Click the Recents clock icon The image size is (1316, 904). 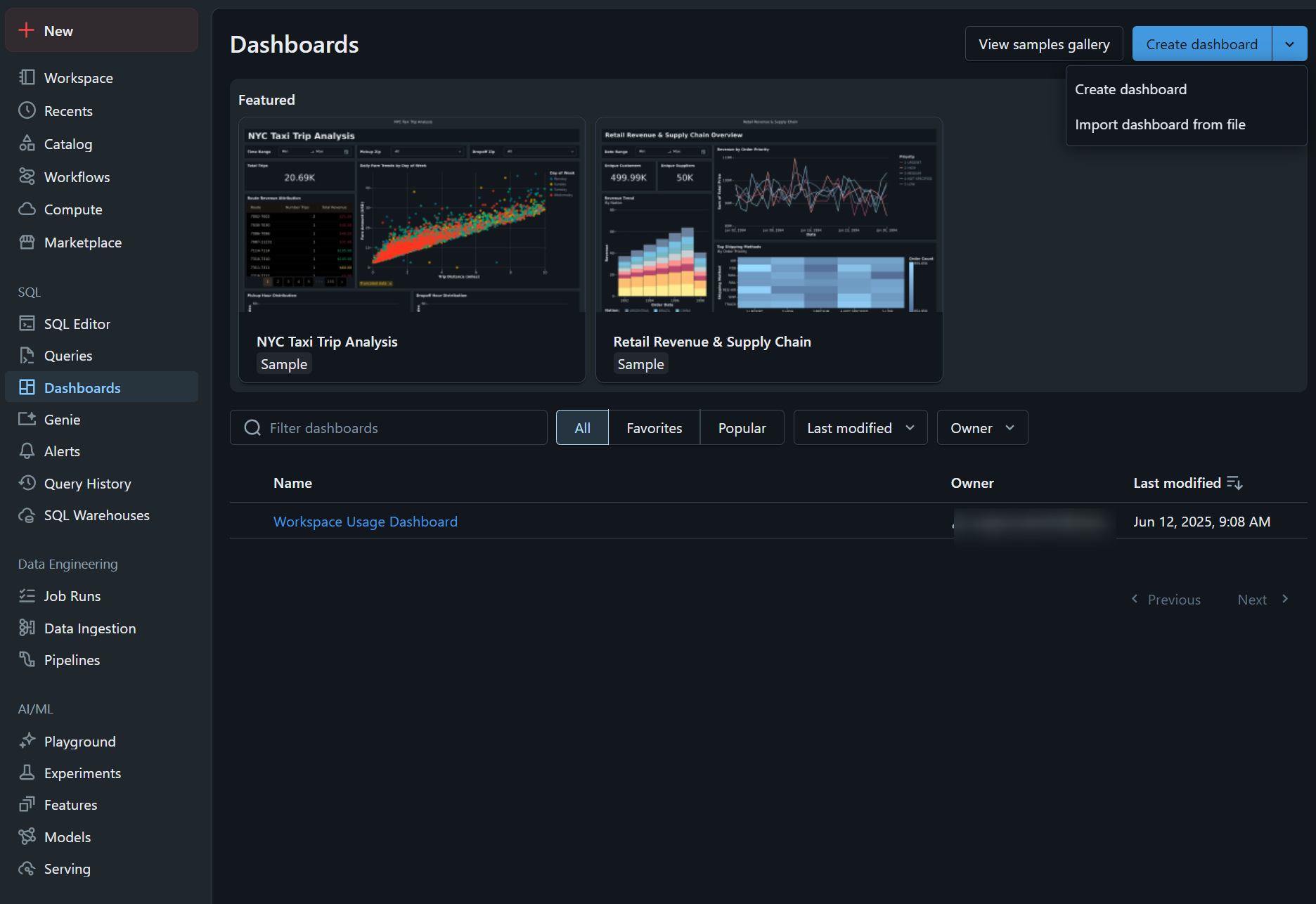tap(27, 110)
